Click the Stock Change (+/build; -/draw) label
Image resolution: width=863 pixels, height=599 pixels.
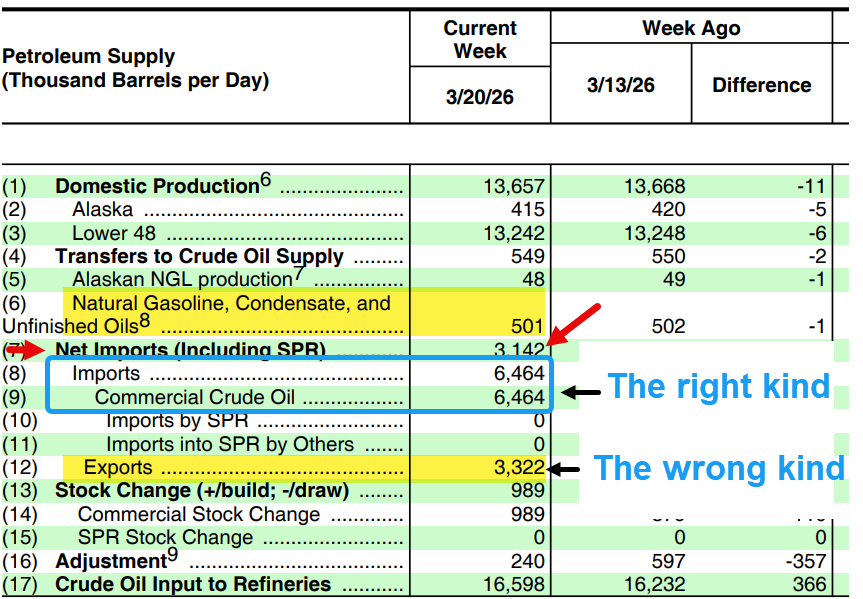coord(202,491)
